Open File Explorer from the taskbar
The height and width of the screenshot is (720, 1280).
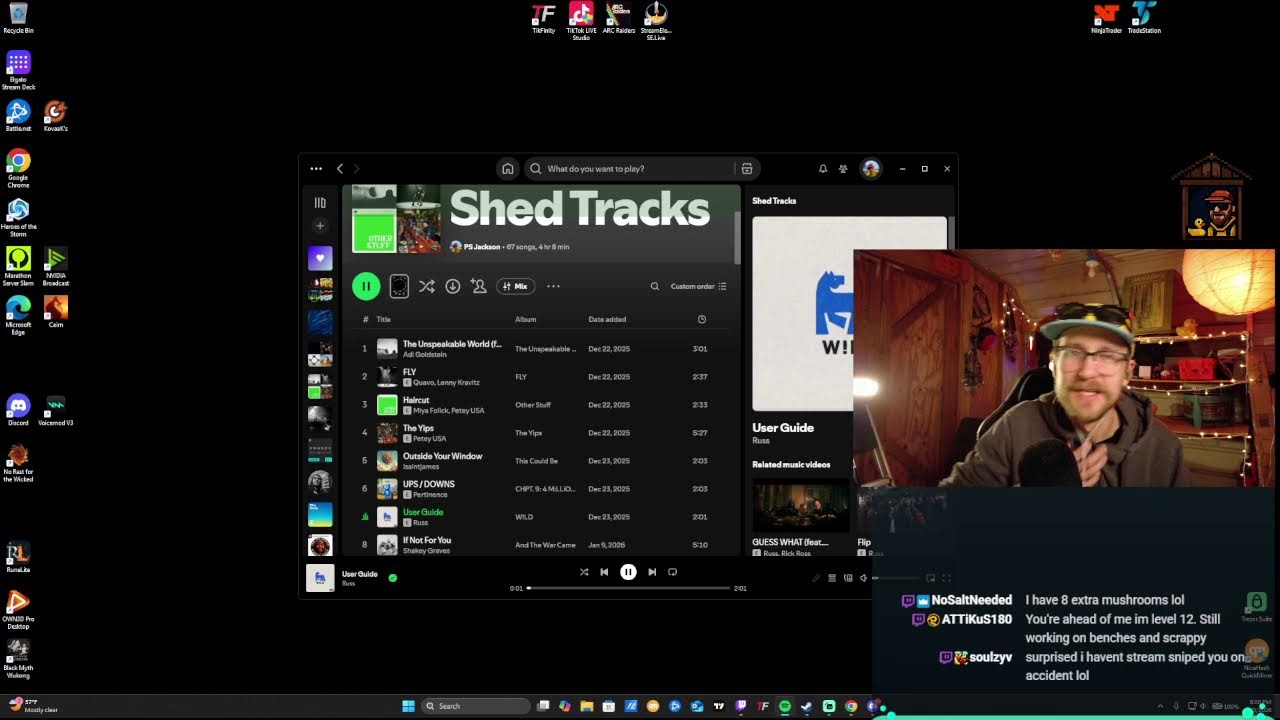click(x=587, y=706)
